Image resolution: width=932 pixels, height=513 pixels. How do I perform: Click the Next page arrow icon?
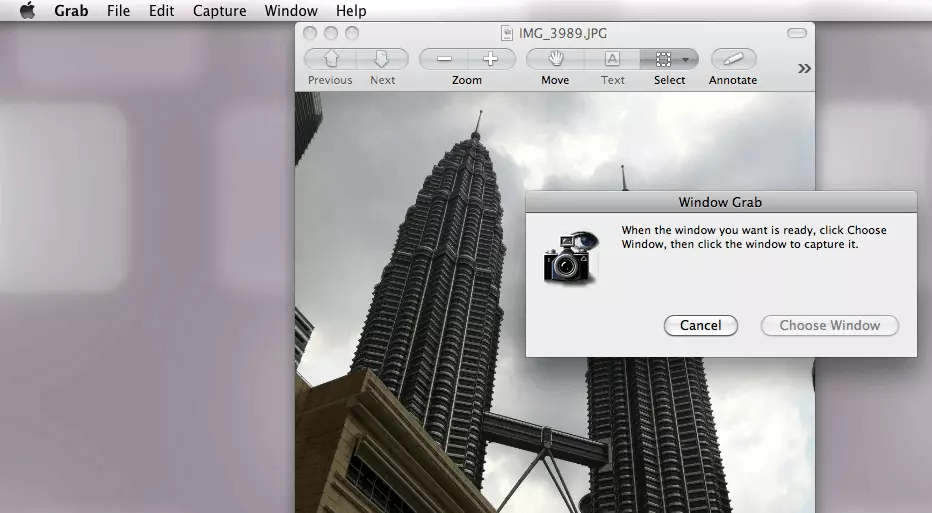tap(382, 59)
